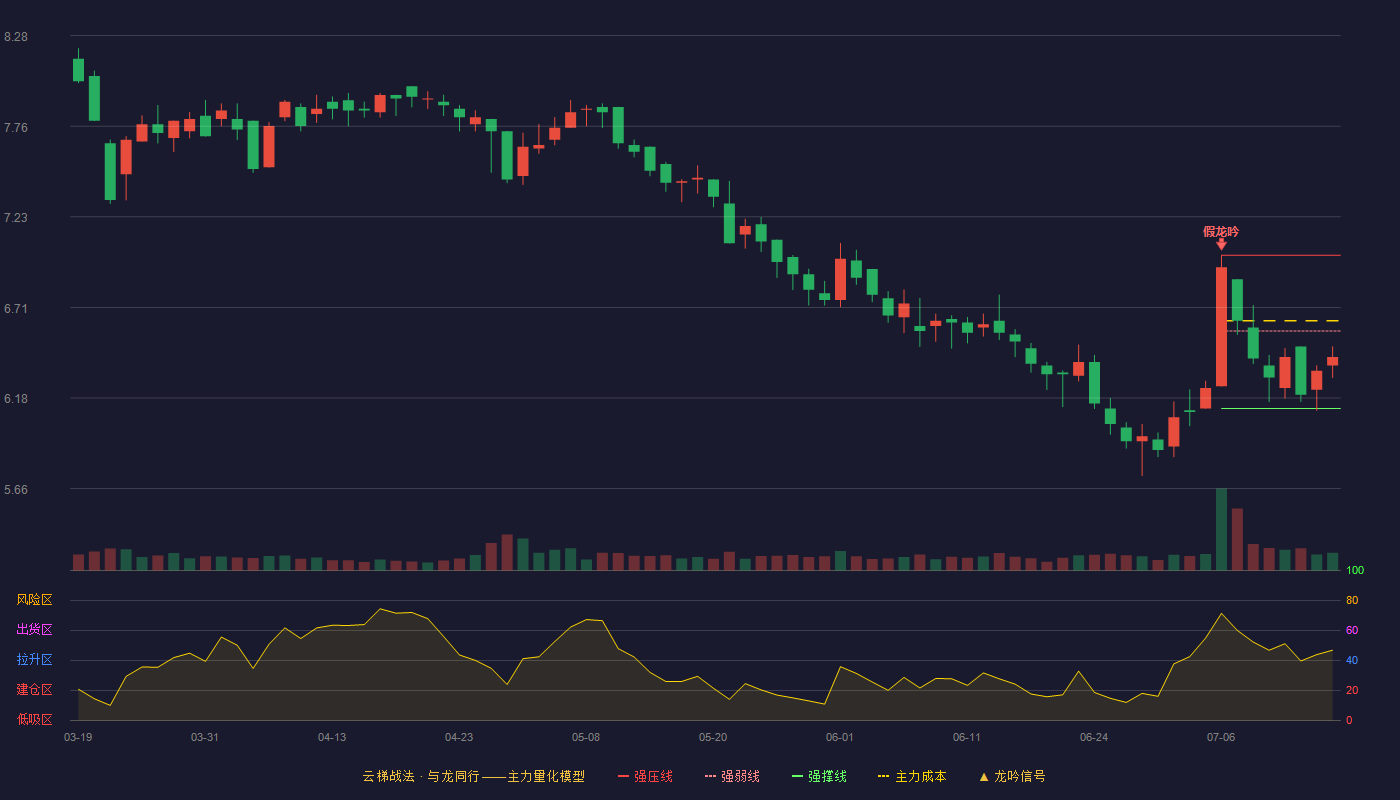This screenshot has width=1400, height=800.
Task: Click the 风险区 zone label
Action: point(34,600)
